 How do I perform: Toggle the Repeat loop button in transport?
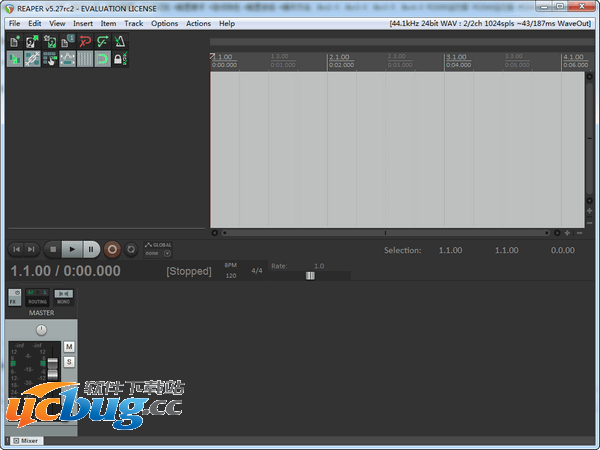(x=130, y=249)
